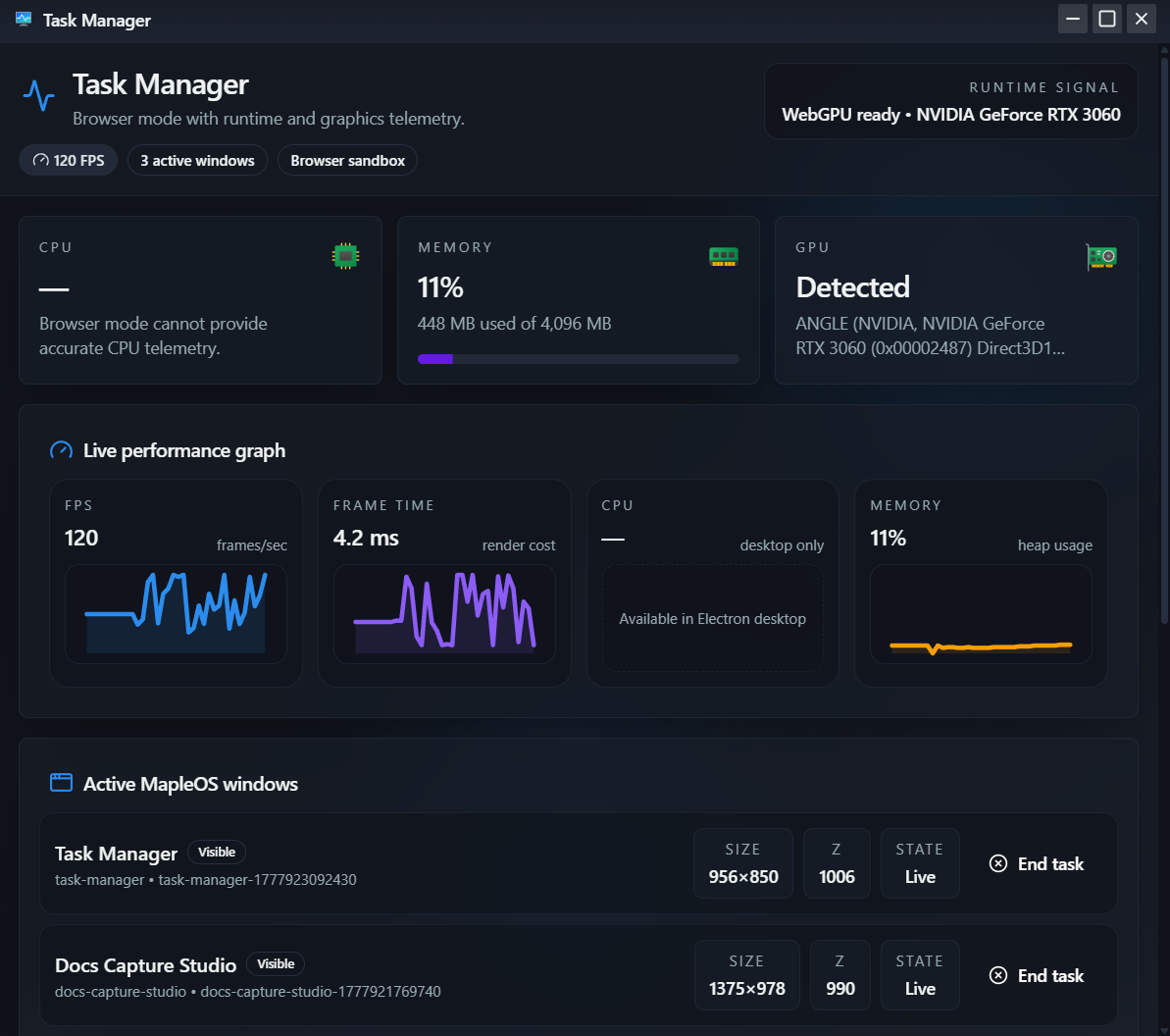
Task: End task for Docs Capture Studio window
Action: pos(1037,975)
